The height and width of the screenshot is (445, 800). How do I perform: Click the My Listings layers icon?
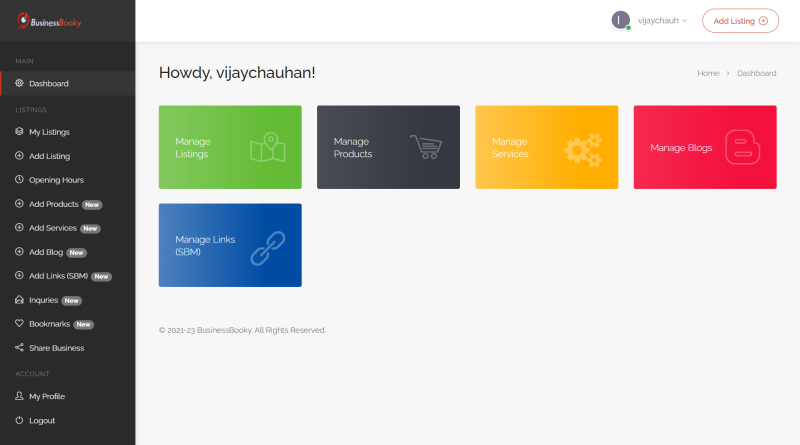tap(19, 132)
